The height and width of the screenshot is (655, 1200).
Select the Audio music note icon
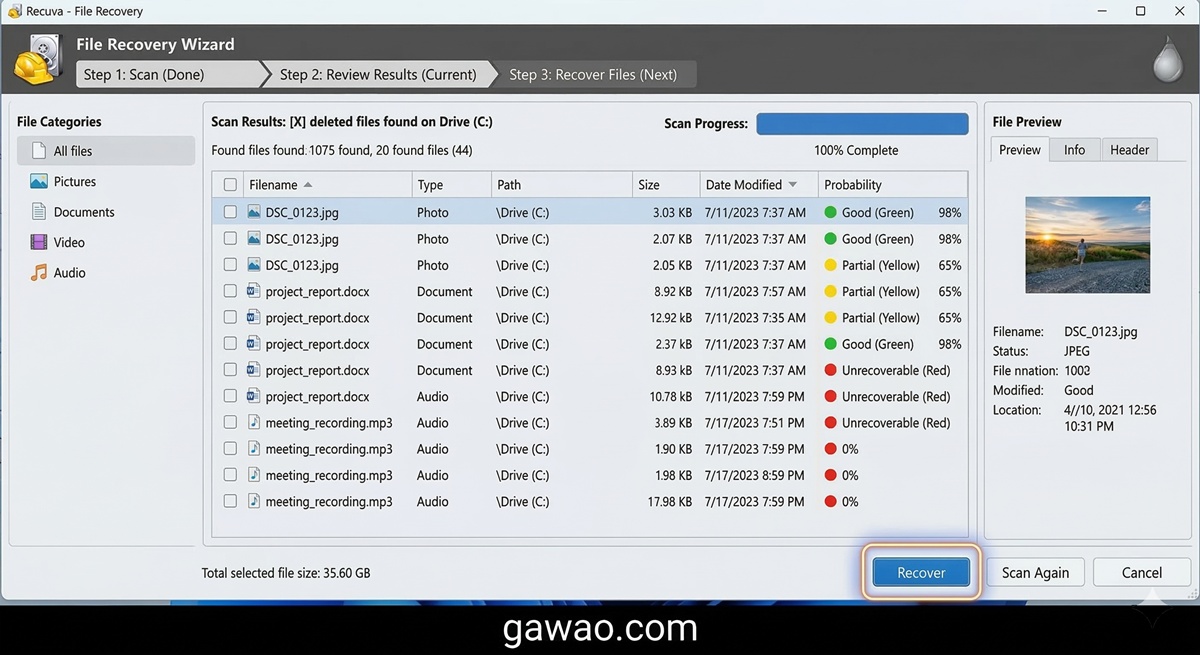pyautogui.click(x=39, y=272)
